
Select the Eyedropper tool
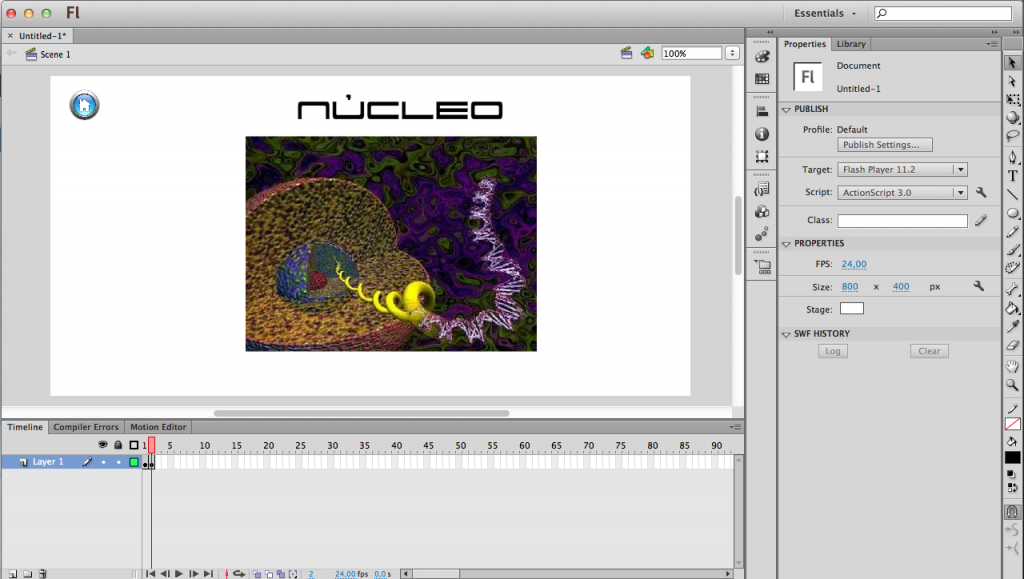[x=1012, y=326]
